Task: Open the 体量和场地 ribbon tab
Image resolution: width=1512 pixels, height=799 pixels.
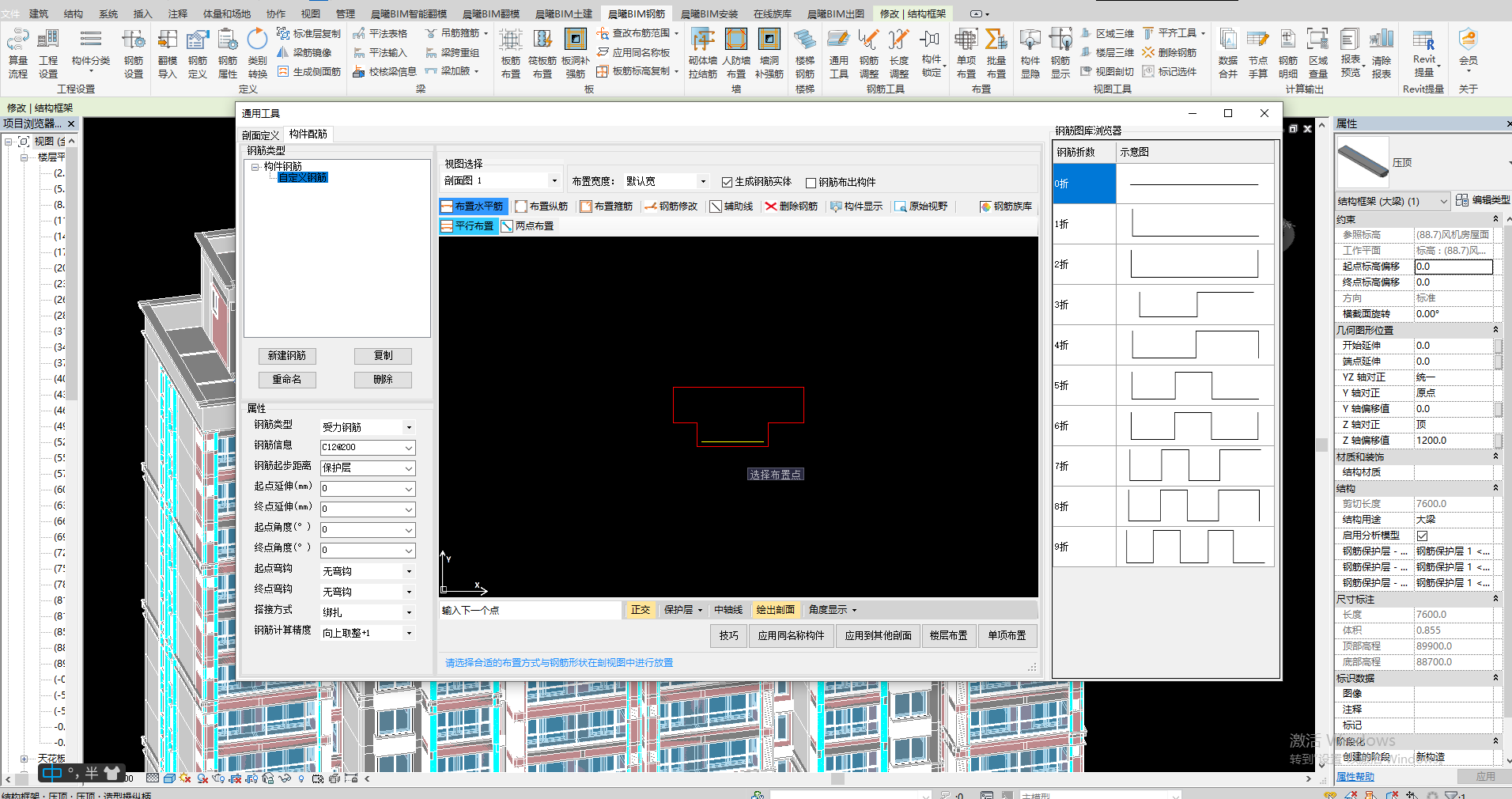Action: 226,13
